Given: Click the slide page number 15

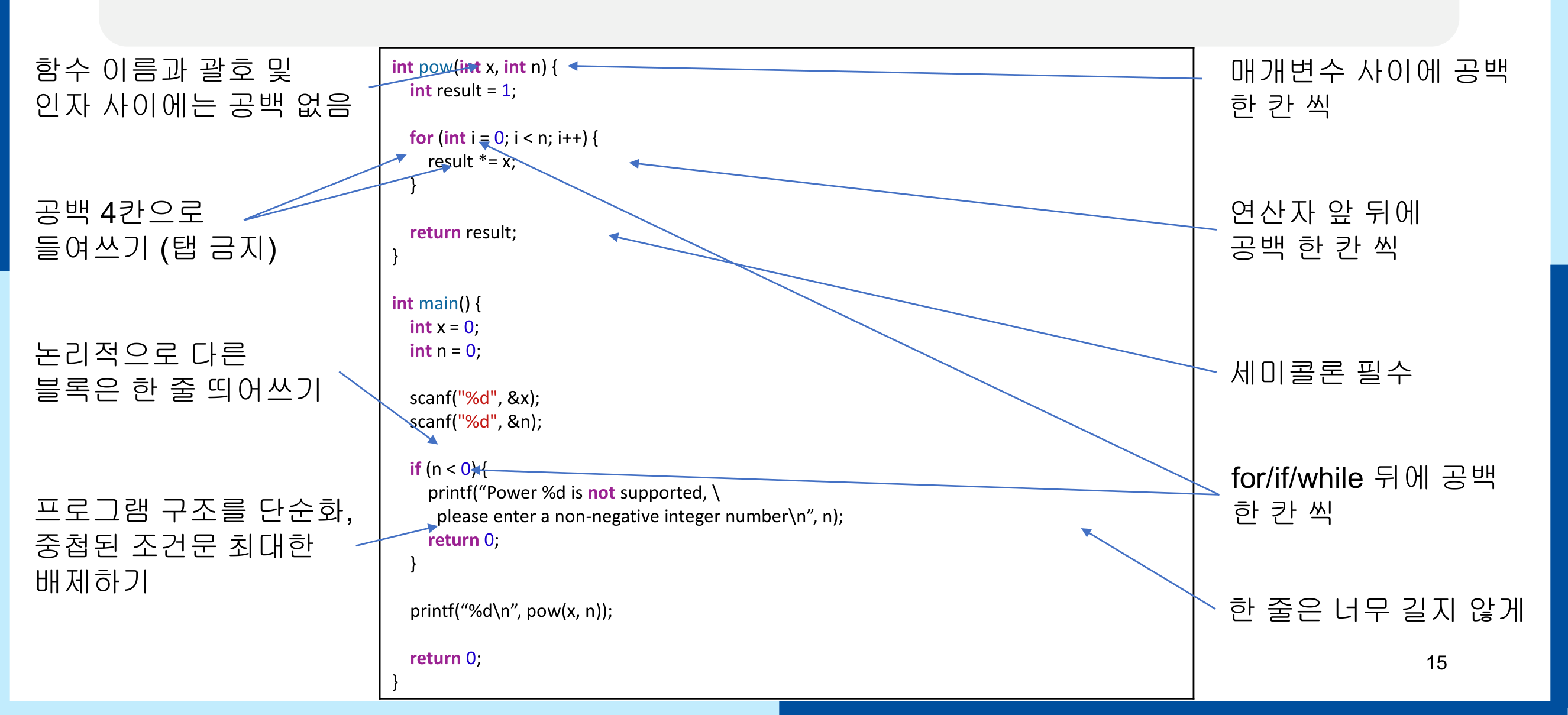Looking at the screenshot, I should click(1436, 663).
